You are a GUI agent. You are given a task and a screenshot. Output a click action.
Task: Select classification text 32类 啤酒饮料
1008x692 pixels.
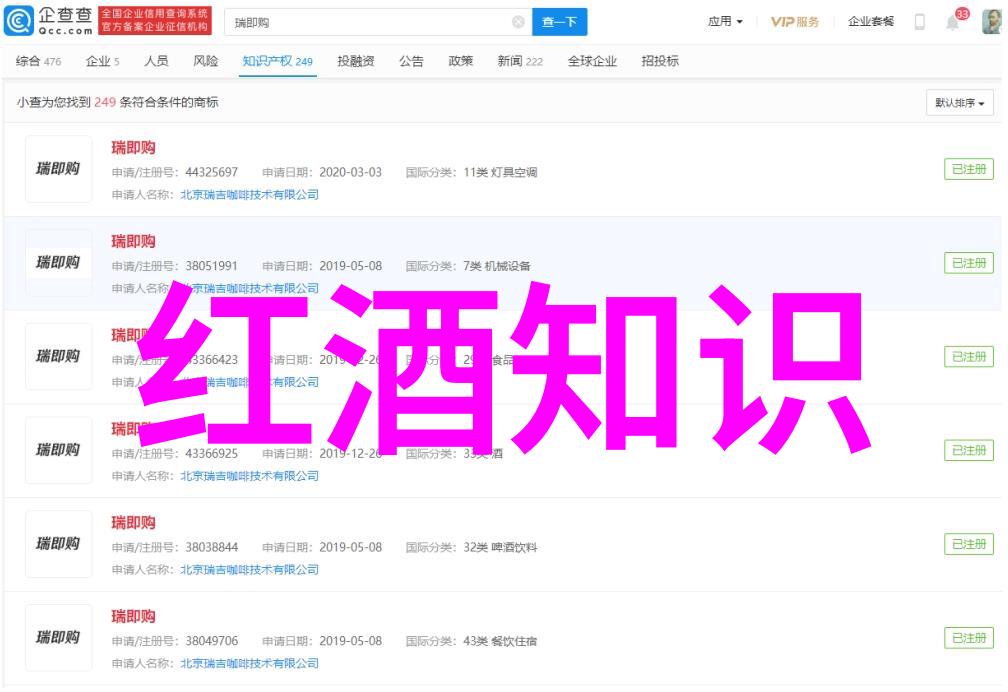pyautogui.click(x=500, y=548)
